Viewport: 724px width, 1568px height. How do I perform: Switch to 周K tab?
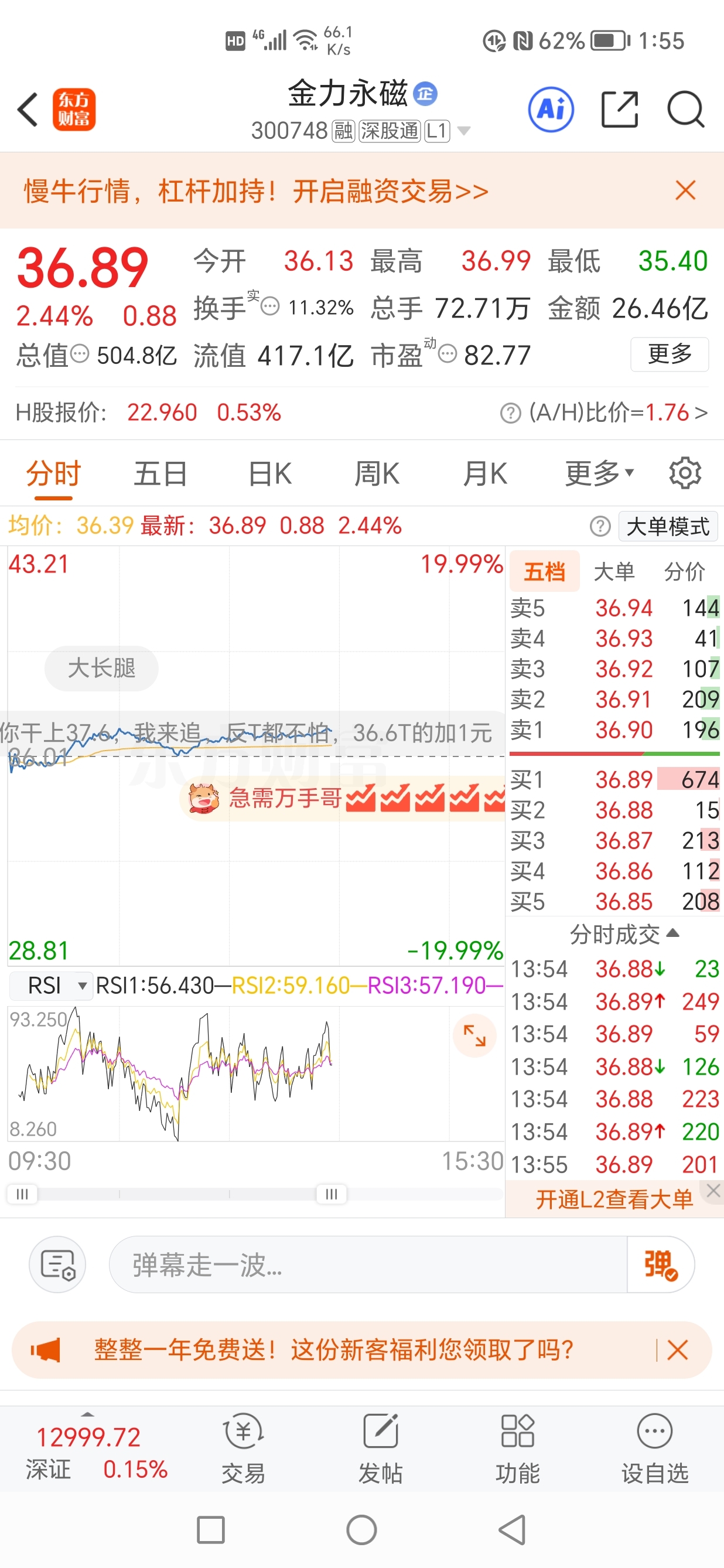(x=377, y=473)
